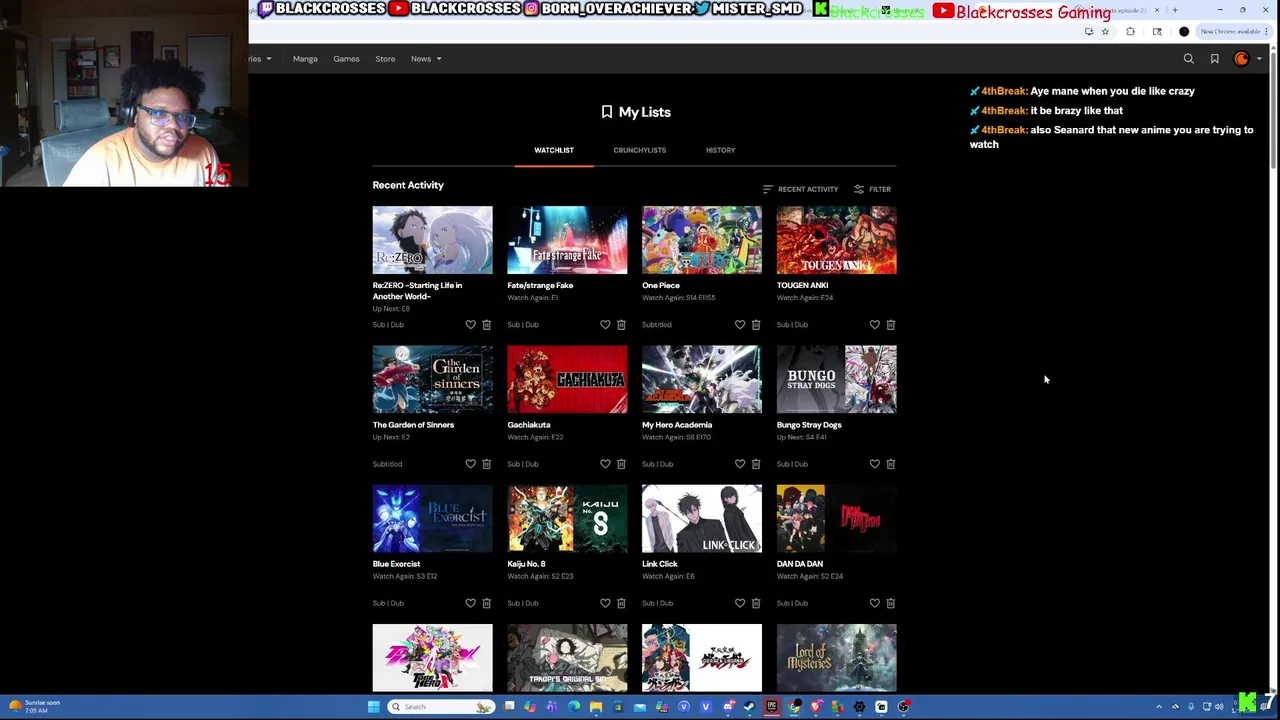This screenshot has width=1280, height=720.
Task: Open the Gachiakuta poster thumbnail
Action: (567, 379)
